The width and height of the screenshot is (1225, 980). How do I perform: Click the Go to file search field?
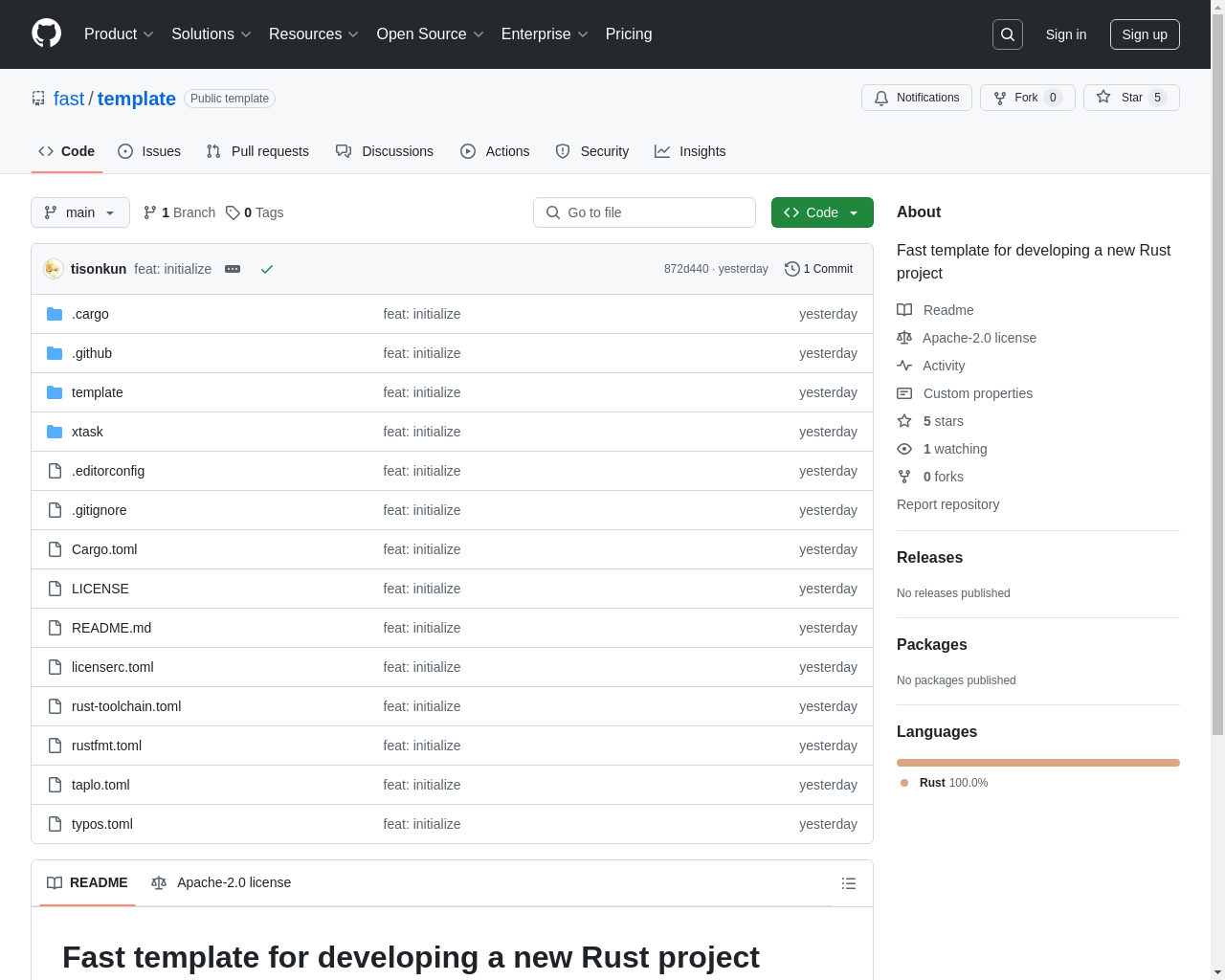pyautogui.click(x=644, y=212)
